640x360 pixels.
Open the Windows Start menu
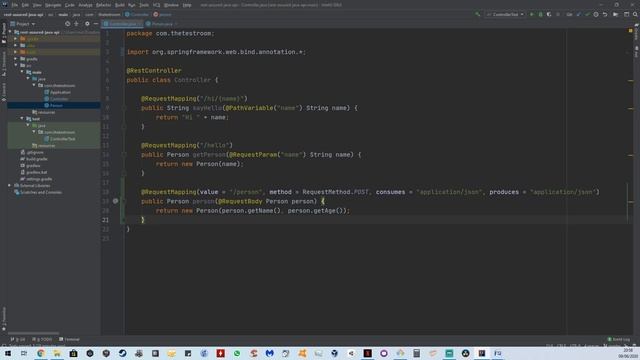(8, 353)
